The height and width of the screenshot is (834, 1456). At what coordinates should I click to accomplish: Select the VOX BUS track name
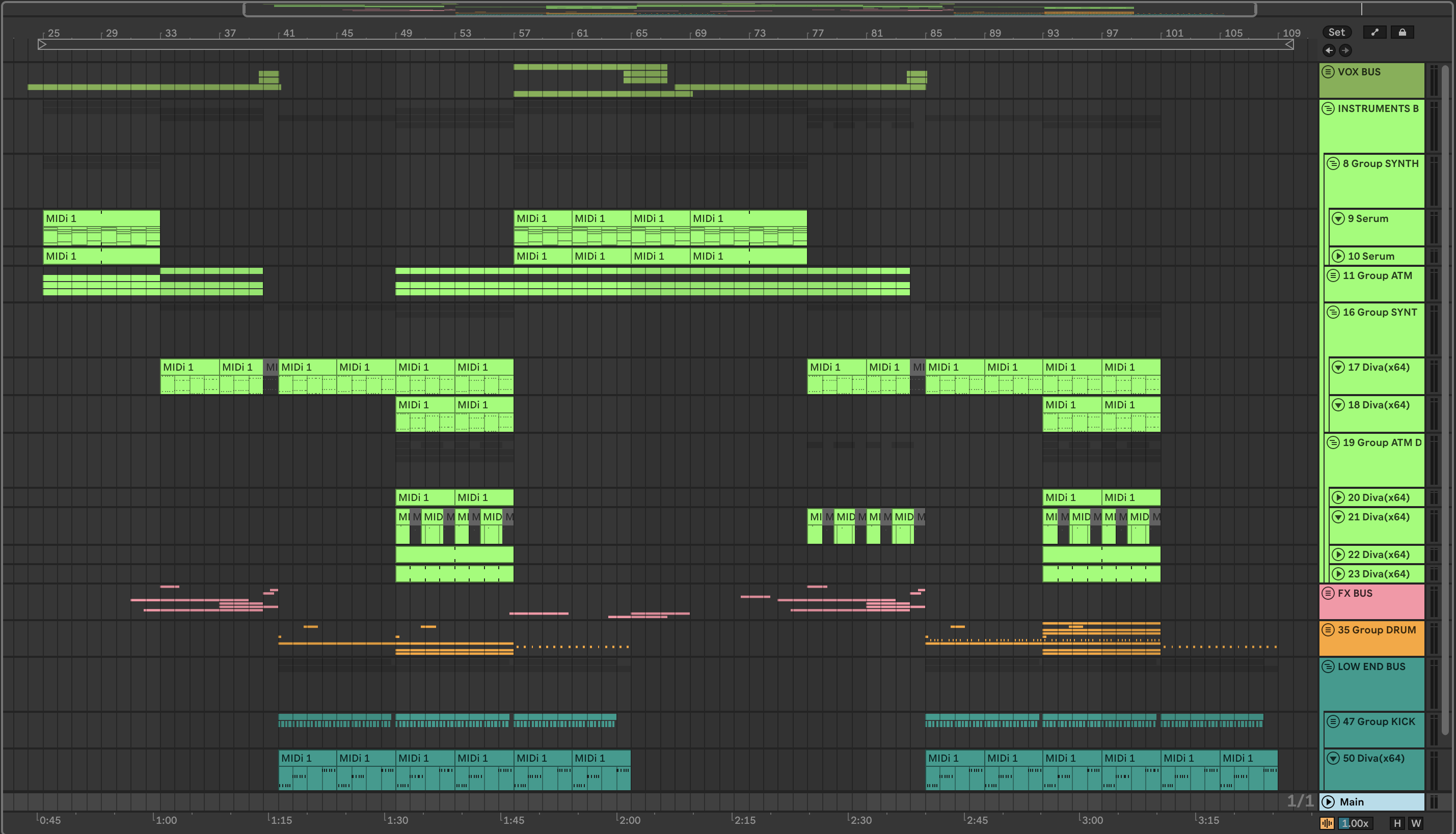pos(1359,72)
